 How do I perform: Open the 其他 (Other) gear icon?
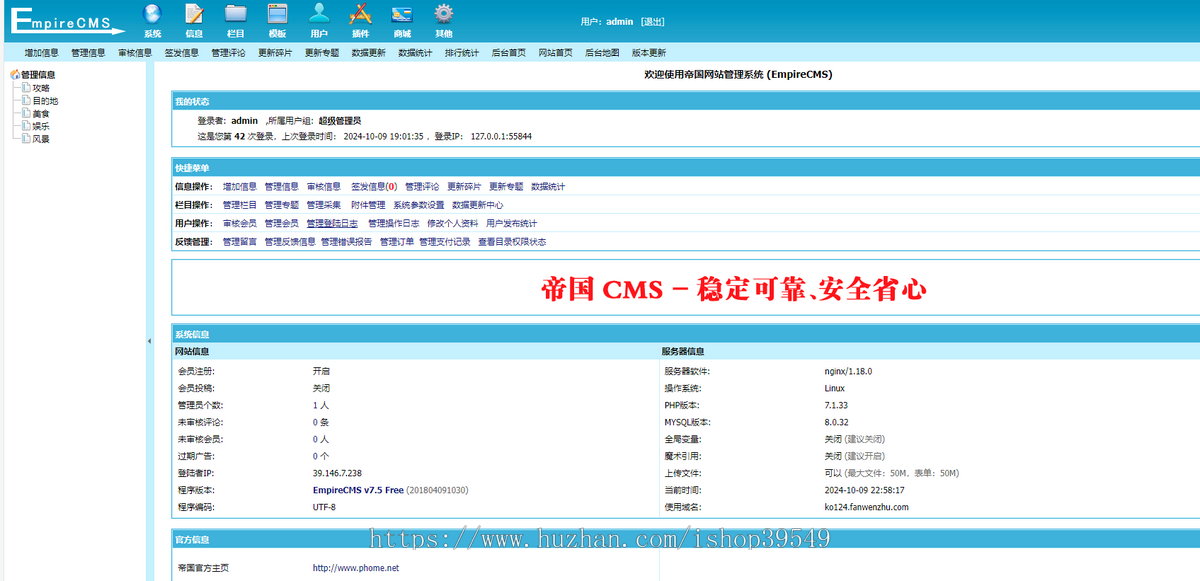pos(443,14)
